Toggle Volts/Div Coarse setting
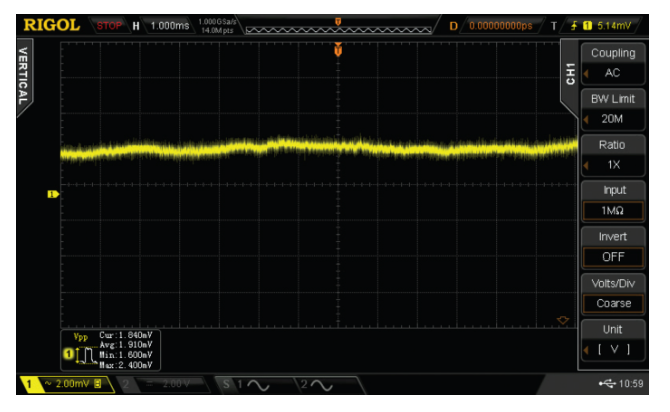The image size is (670, 412). coord(613,294)
